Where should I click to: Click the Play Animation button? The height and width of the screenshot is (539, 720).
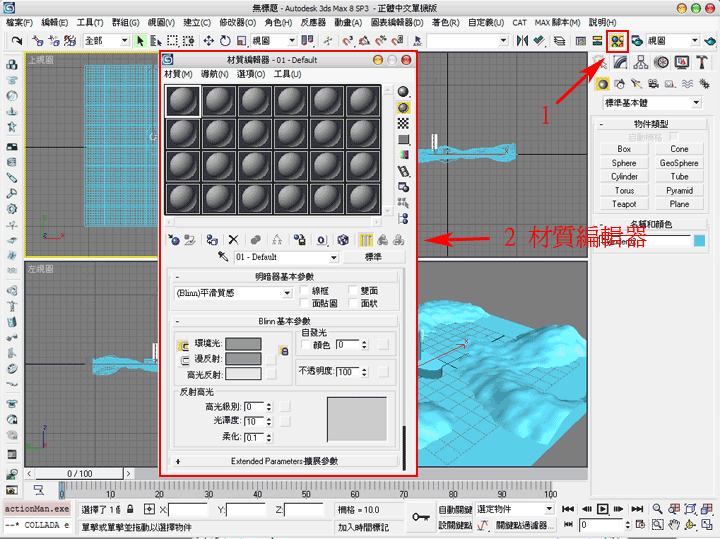(602, 509)
